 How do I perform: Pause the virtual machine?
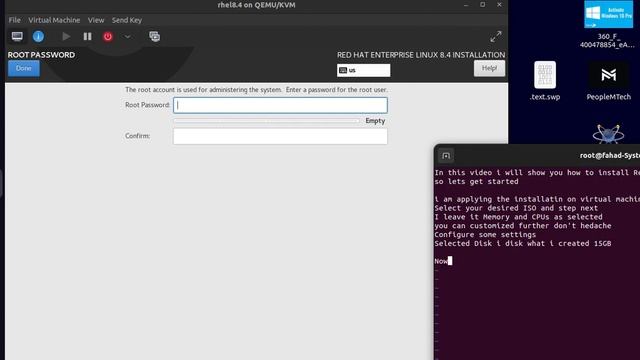(87, 37)
